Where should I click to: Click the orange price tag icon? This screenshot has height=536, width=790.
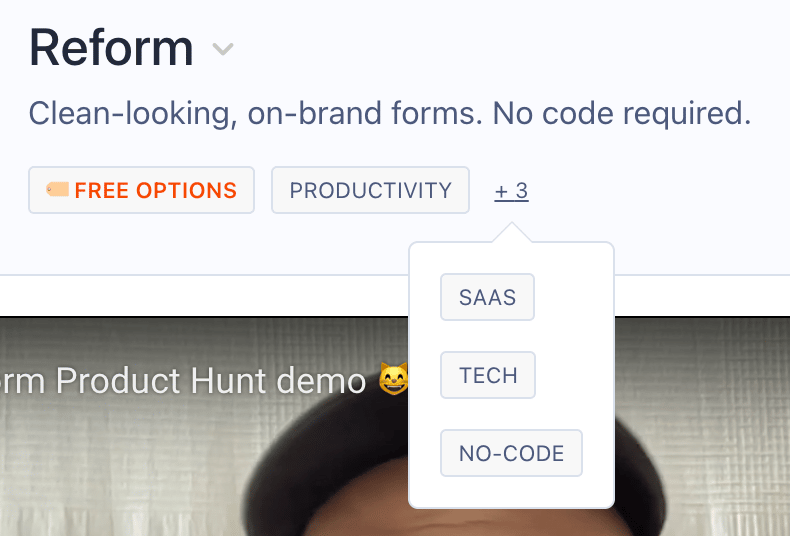pyautogui.click(x=57, y=189)
